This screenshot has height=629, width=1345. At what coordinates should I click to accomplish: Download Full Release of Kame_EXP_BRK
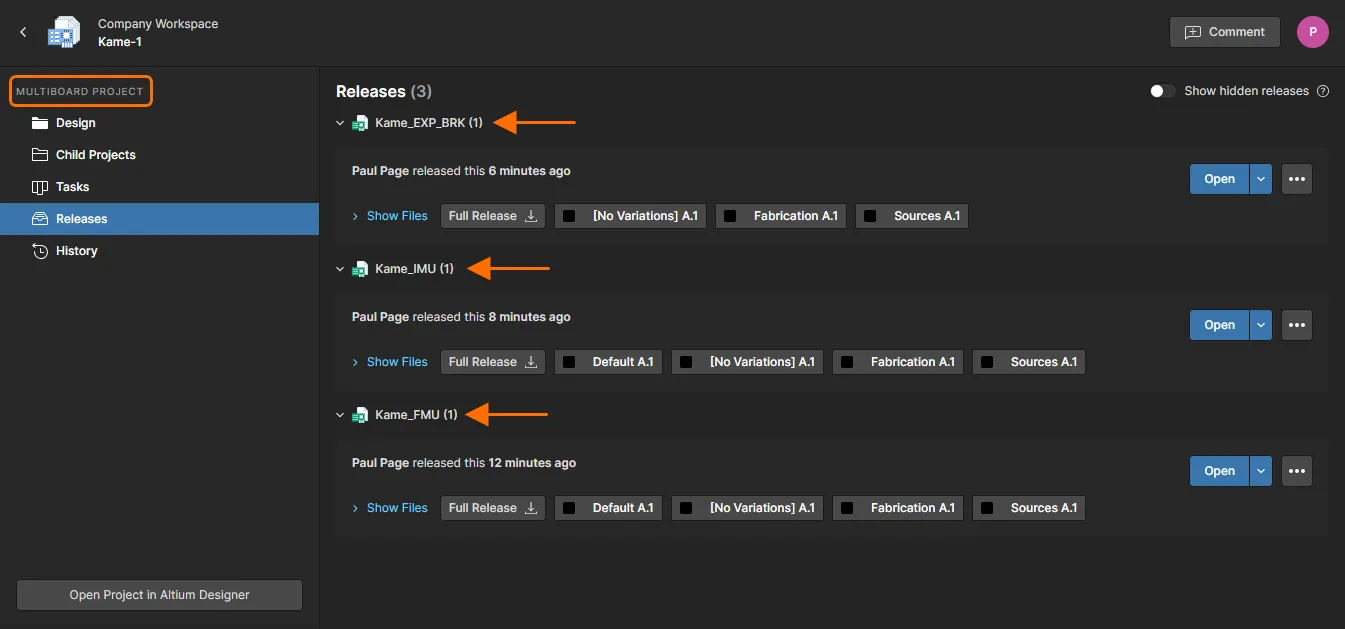[493, 216]
